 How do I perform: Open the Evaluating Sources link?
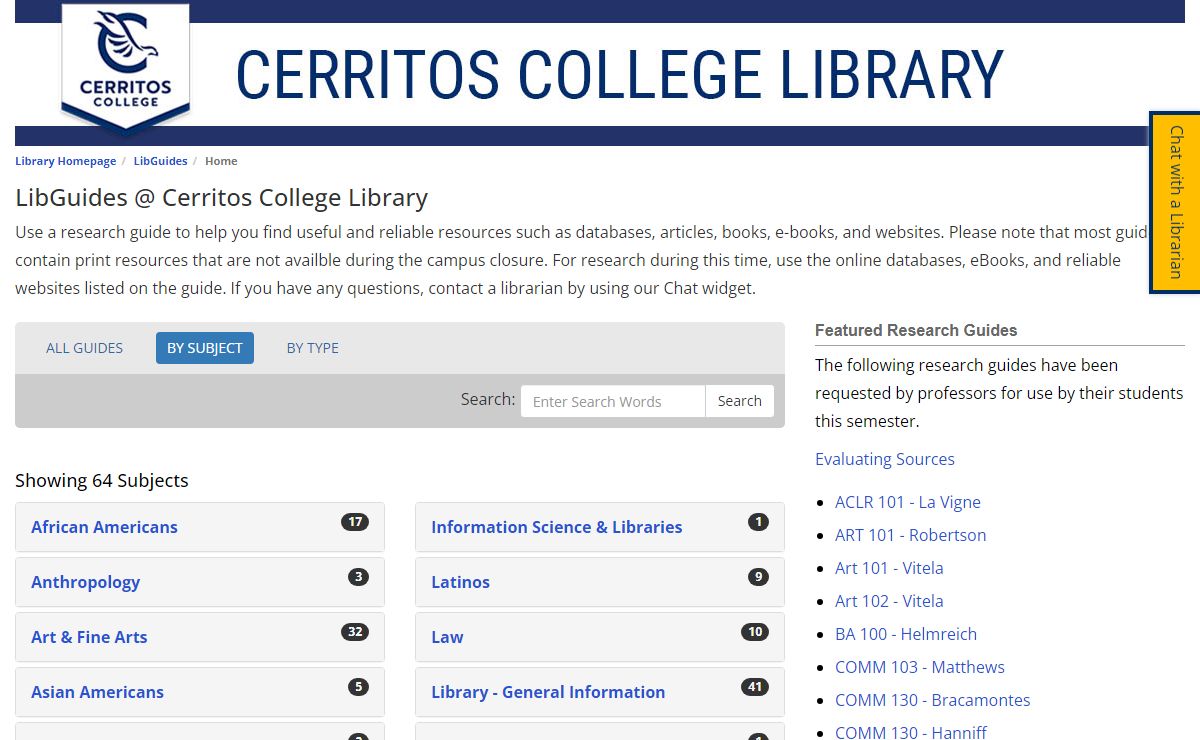pos(885,459)
